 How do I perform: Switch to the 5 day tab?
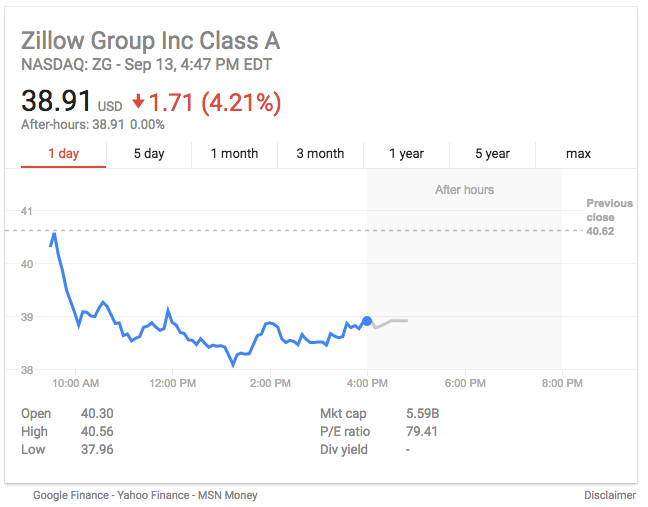click(x=149, y=154)
